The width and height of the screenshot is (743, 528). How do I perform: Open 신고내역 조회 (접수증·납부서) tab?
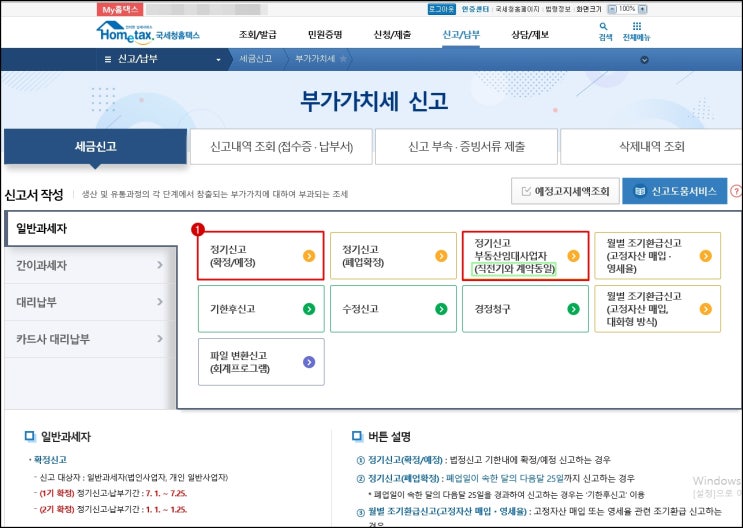281,147
